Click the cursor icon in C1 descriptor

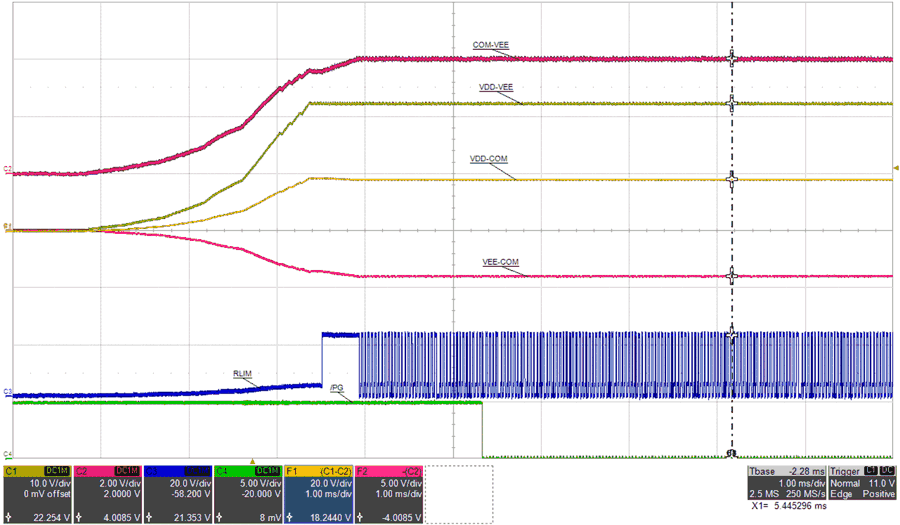pyautogui.click(x=8, y=518)
